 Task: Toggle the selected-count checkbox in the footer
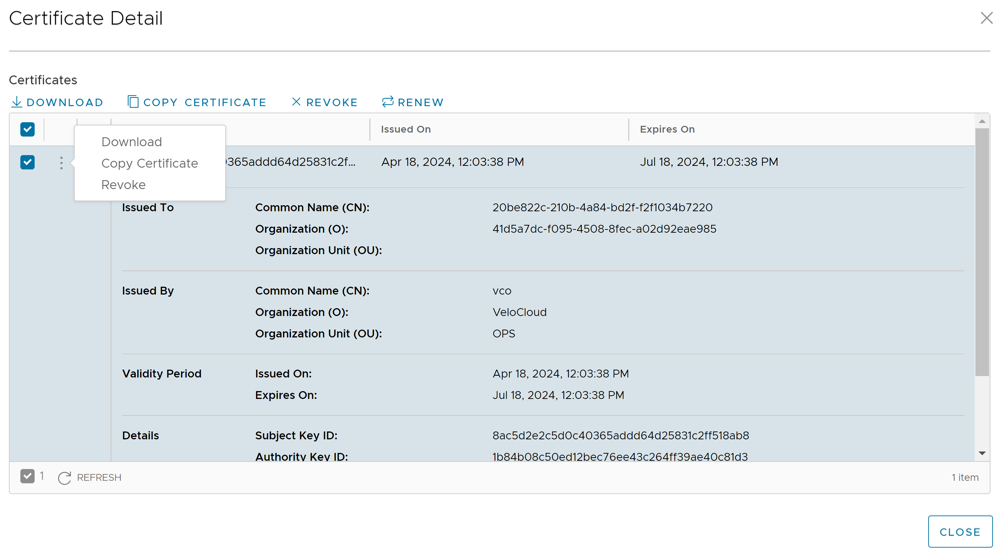coord(28,477)
